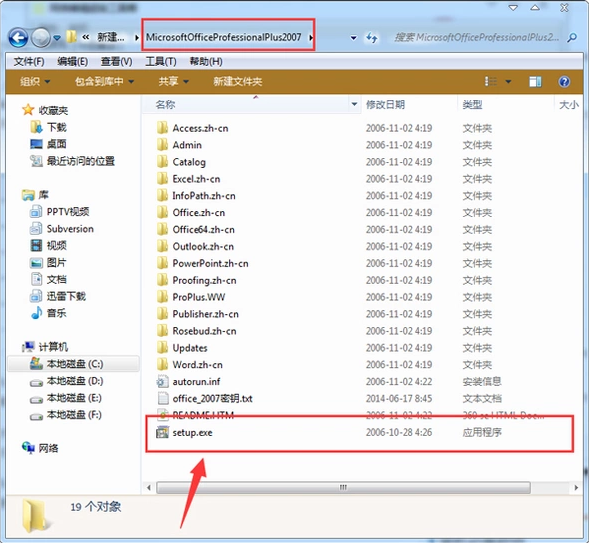The height and width of the screenshot is (543, 589).
Task: Click the change view icon
Action: tap(491, 81)
